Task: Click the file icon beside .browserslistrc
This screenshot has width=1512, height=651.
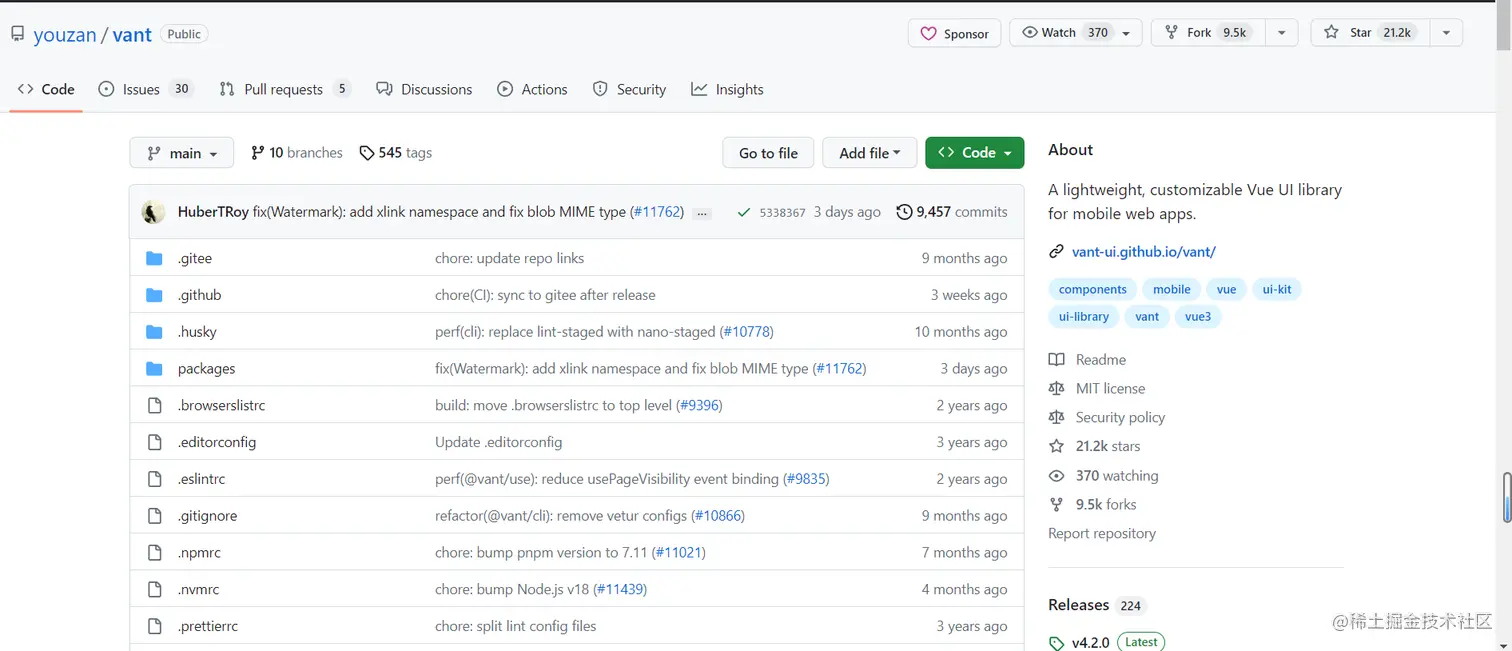Action: (154, 406)
